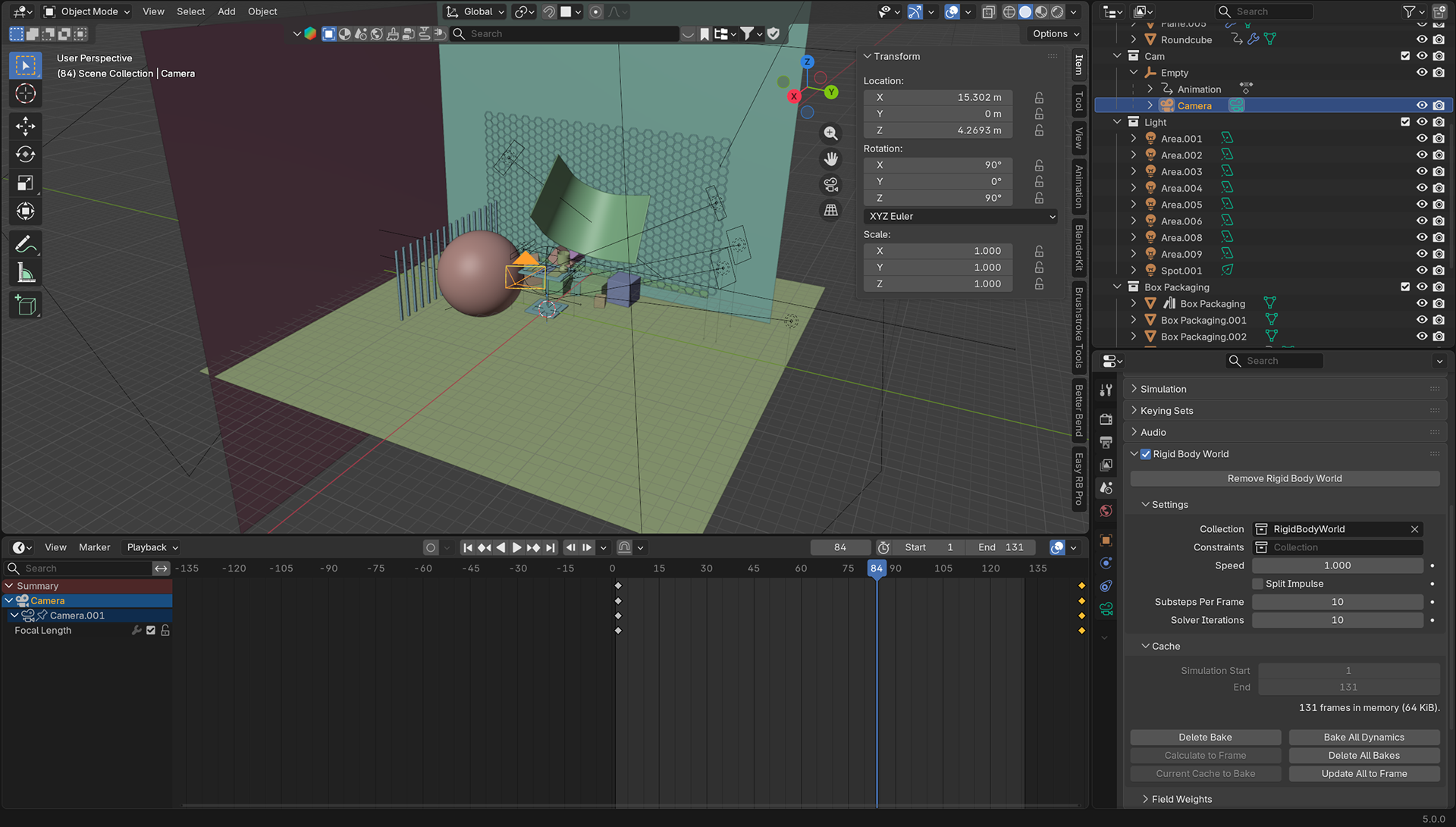The height and width of the screenshot is (827, 1456).
Task: Open the XYZ Euler rotation mode dropdown
Action: [960, 216]
